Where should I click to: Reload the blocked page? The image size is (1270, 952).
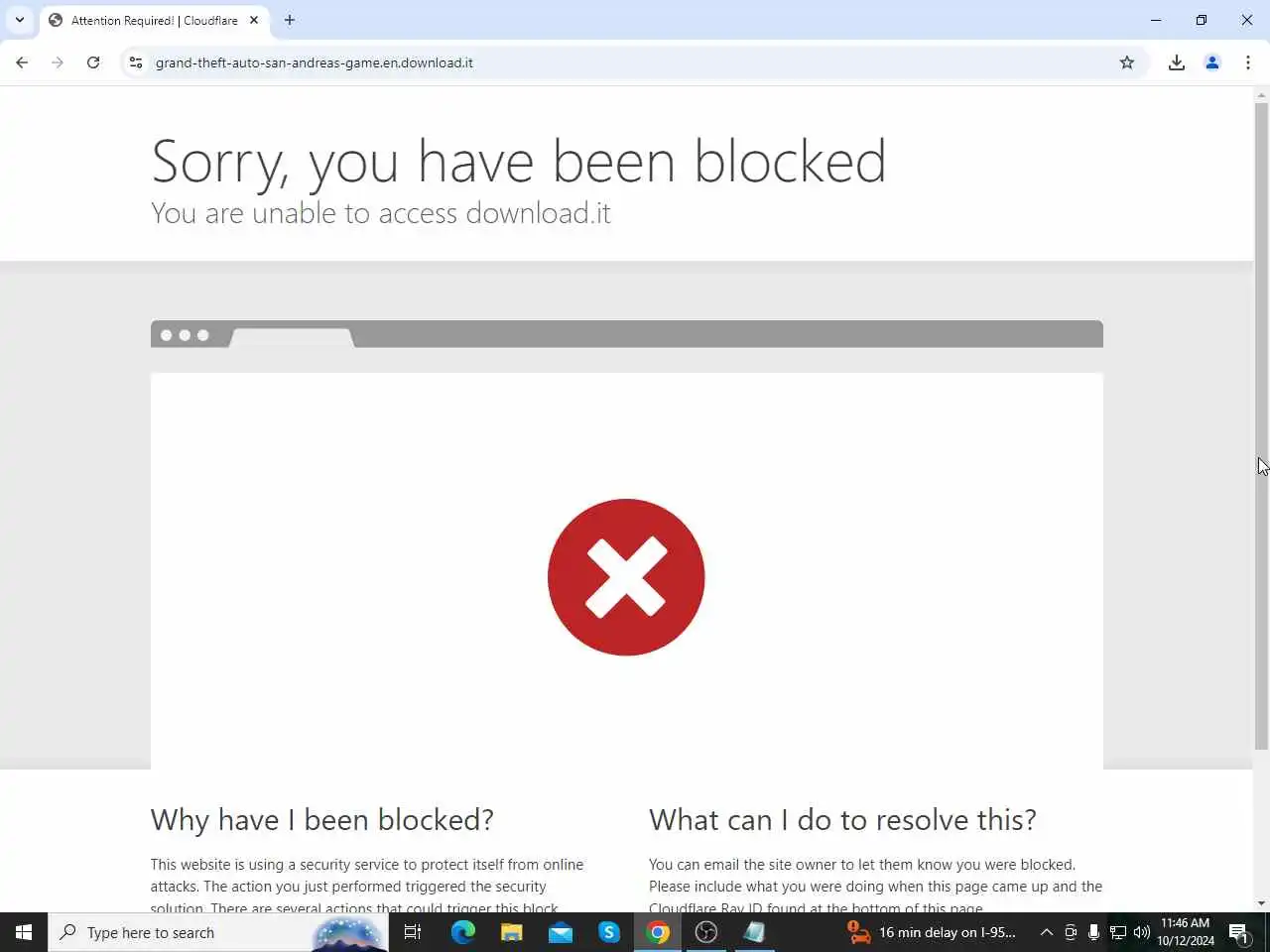tap(93, 62)
